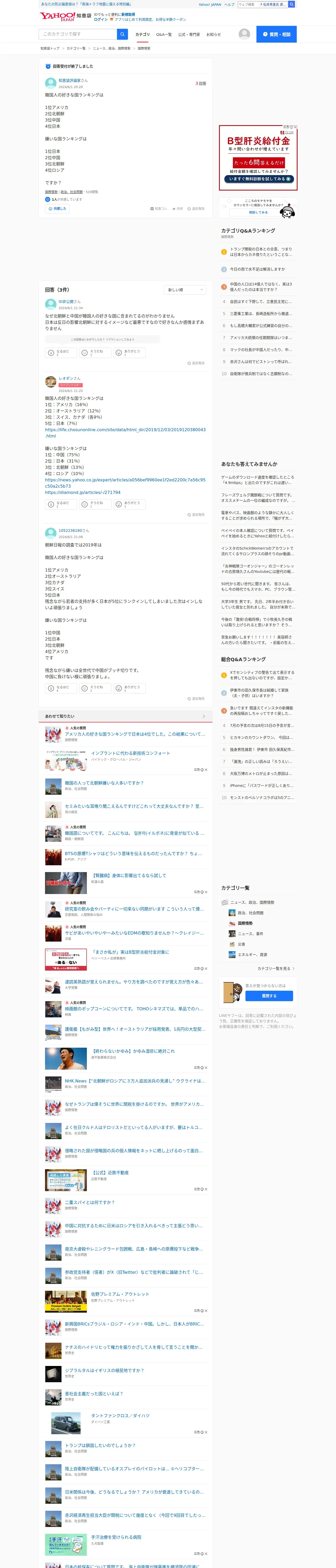Select the 公式・専門家 tab
Image resolution: width=336 pixels, height=1568 pixels.
(x=189, y=35)
